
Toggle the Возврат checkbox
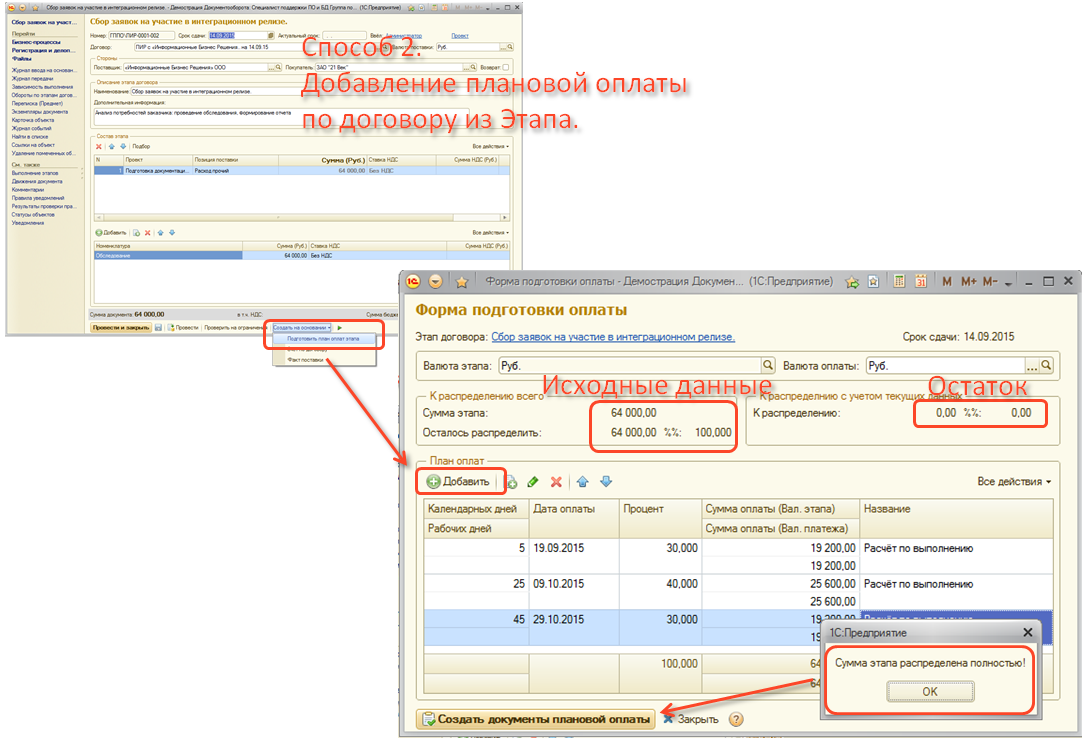(505, 68)
